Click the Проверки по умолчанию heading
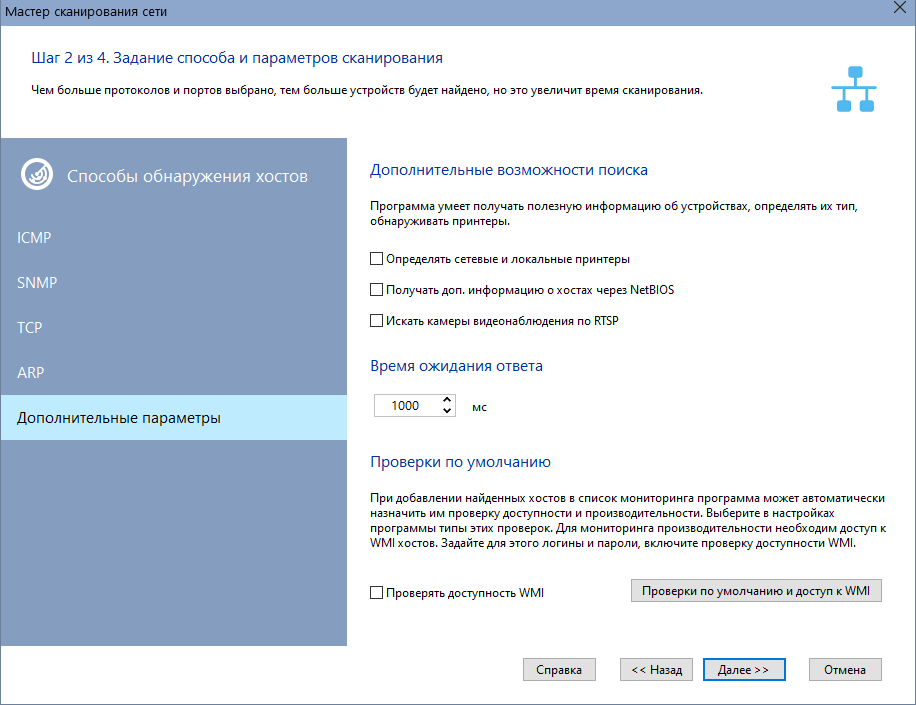This screenshot has width=916, height=705. 460,462
